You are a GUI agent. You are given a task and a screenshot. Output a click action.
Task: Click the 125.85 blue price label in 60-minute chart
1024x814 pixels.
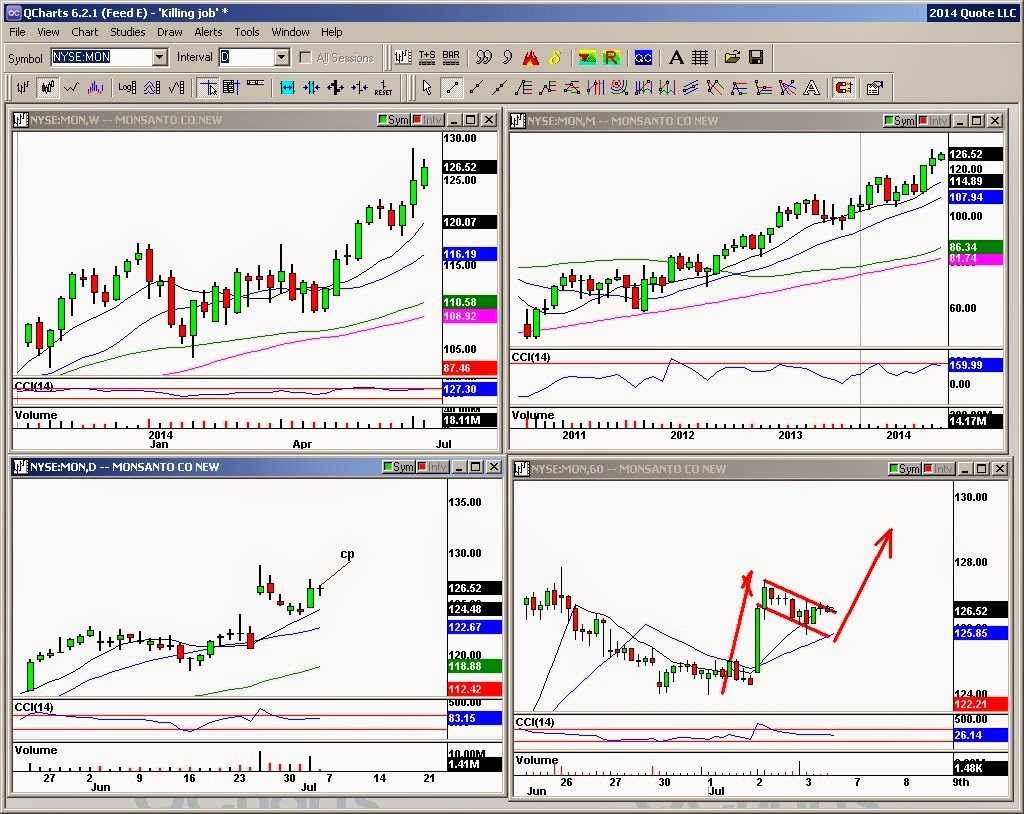tap(980, 633)
